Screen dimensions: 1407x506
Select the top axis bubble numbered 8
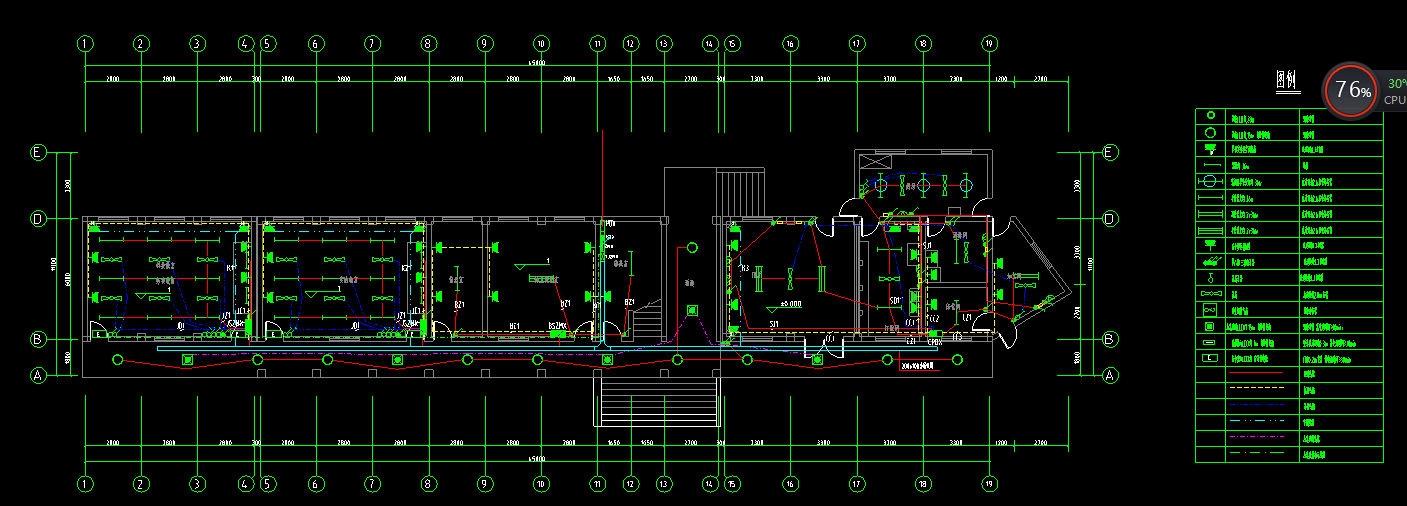click(x=428, y=44)
